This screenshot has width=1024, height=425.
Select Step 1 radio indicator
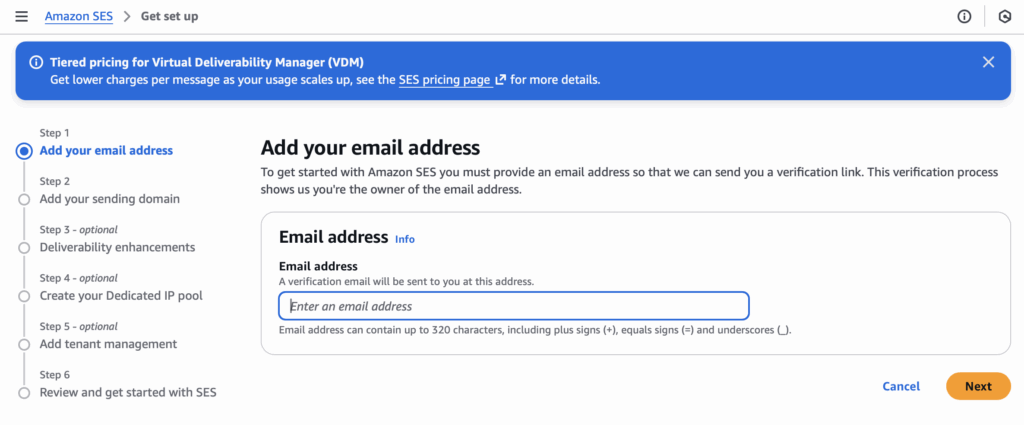24,151
